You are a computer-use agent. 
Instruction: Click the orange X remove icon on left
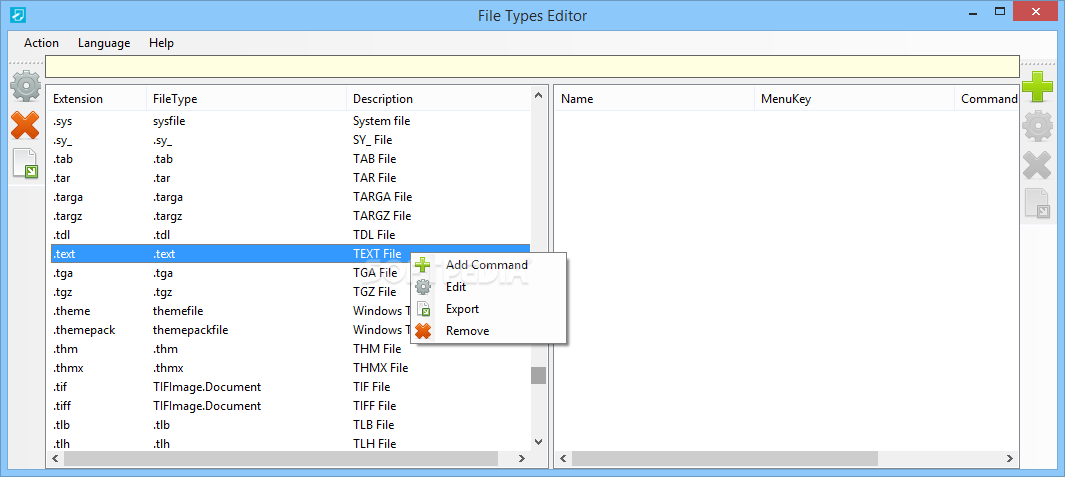(x=25, y=126)
